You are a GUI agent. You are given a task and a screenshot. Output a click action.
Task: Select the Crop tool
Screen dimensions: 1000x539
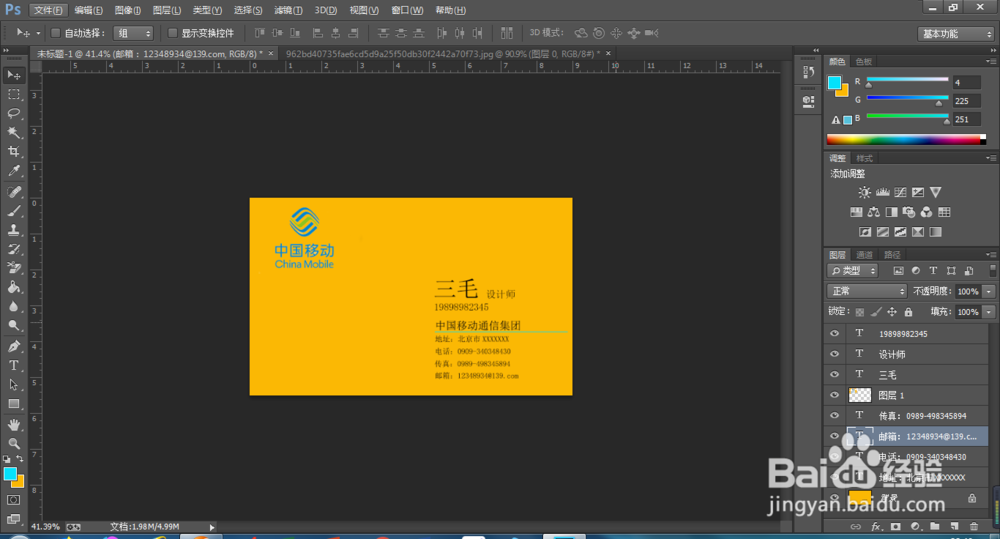[13, 152]
